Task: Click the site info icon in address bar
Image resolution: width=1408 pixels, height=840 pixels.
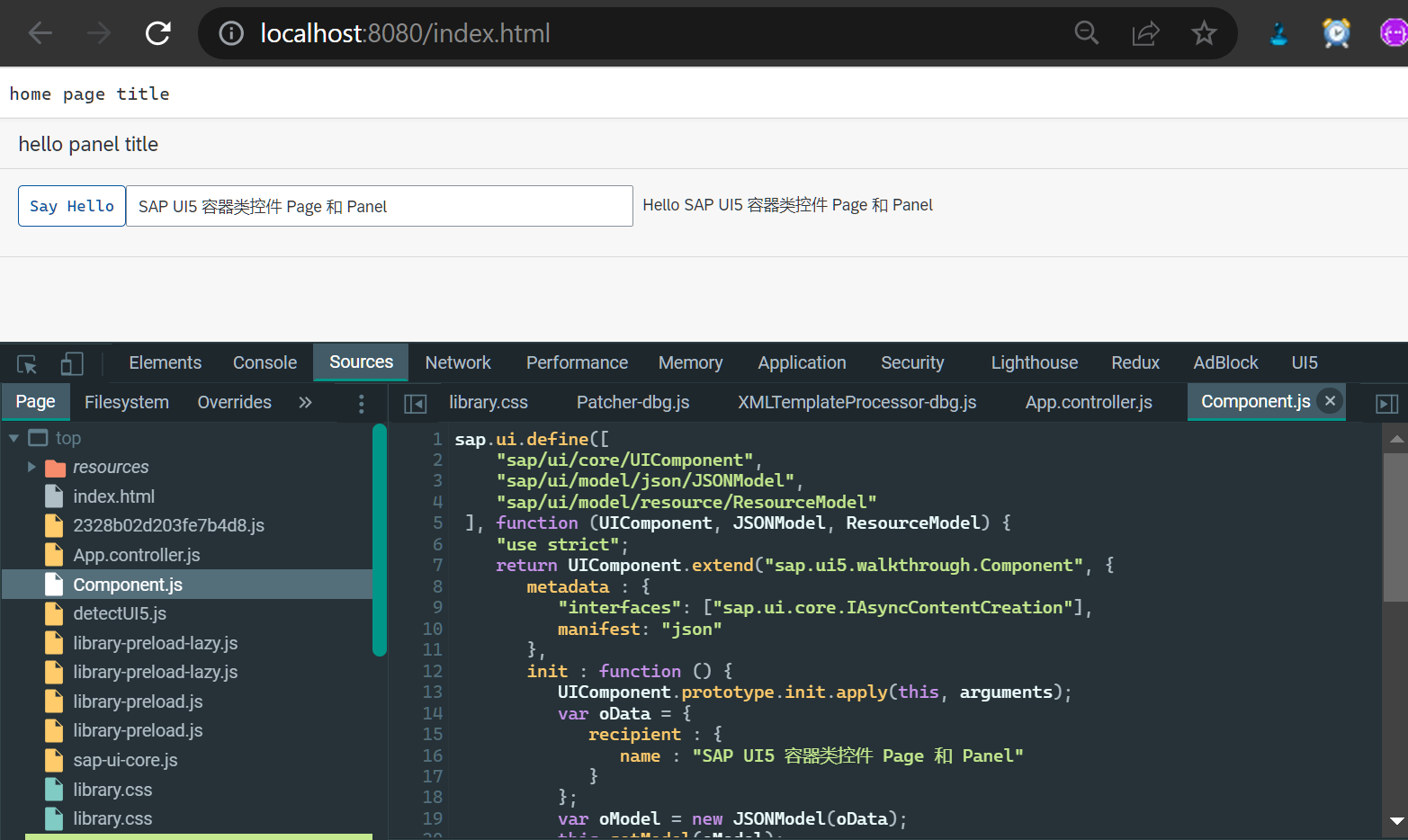Action: point(231,33)
